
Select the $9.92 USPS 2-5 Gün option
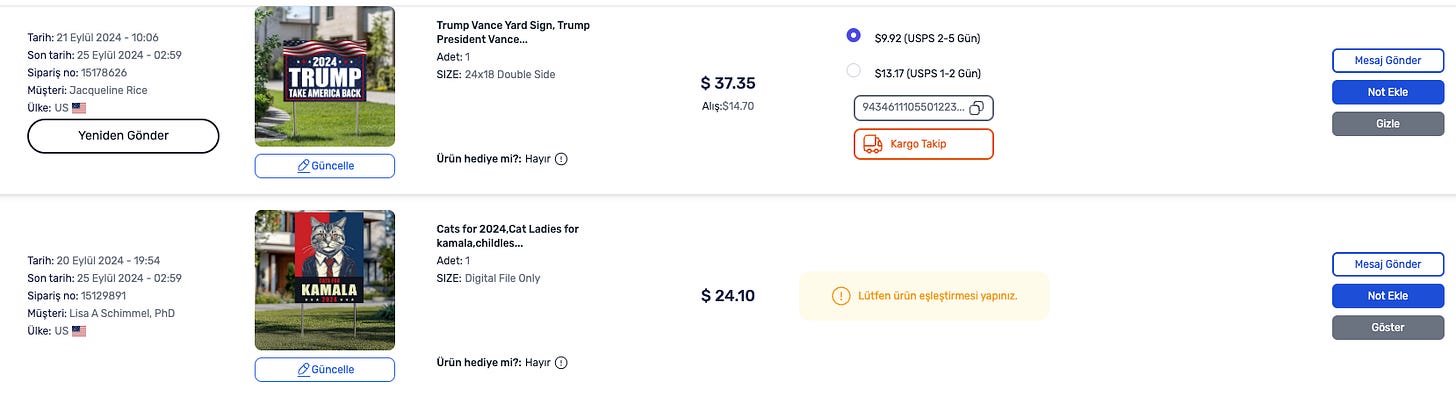853,35
